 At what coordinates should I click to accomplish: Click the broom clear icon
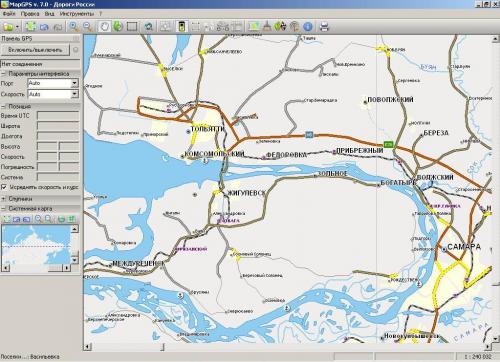(x=267, y=27)
